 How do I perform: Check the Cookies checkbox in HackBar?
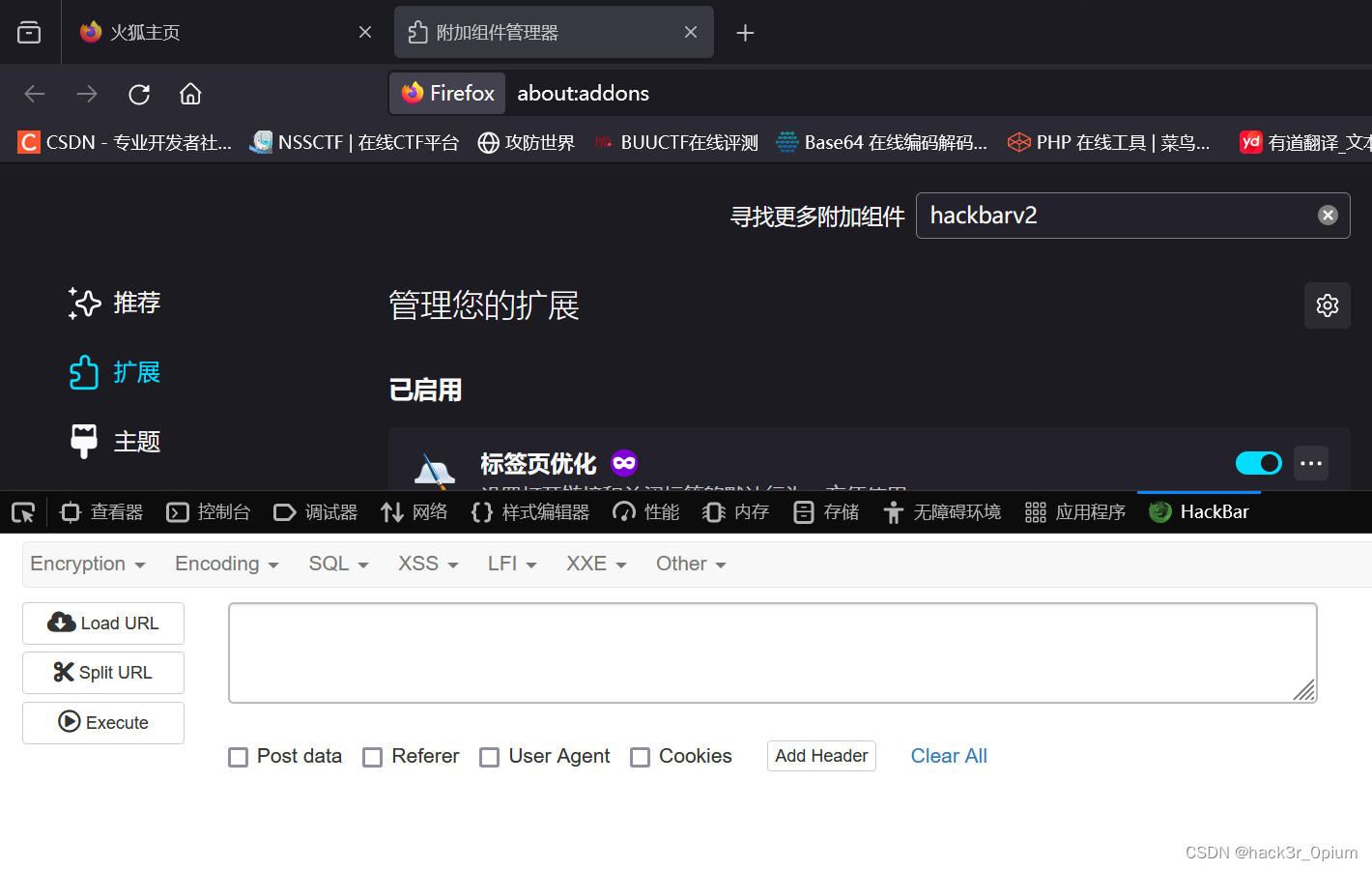(x=640, y=757)
